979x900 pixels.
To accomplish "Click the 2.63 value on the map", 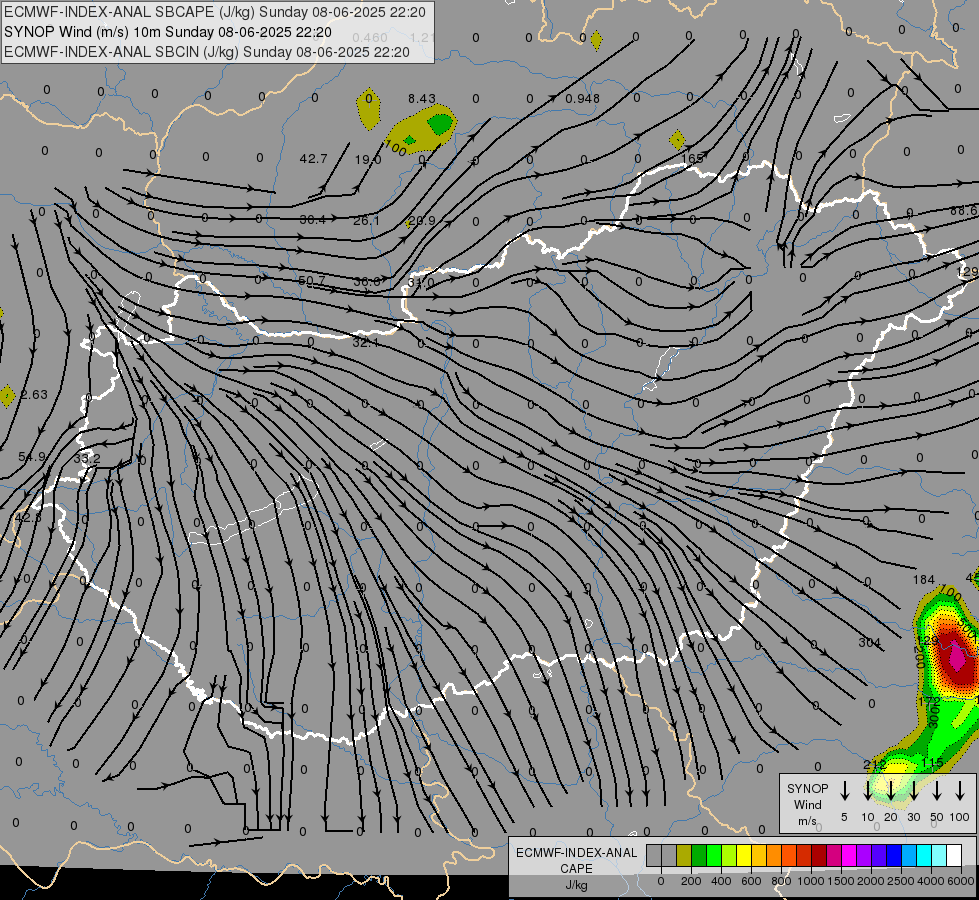I will click(34, 394).
